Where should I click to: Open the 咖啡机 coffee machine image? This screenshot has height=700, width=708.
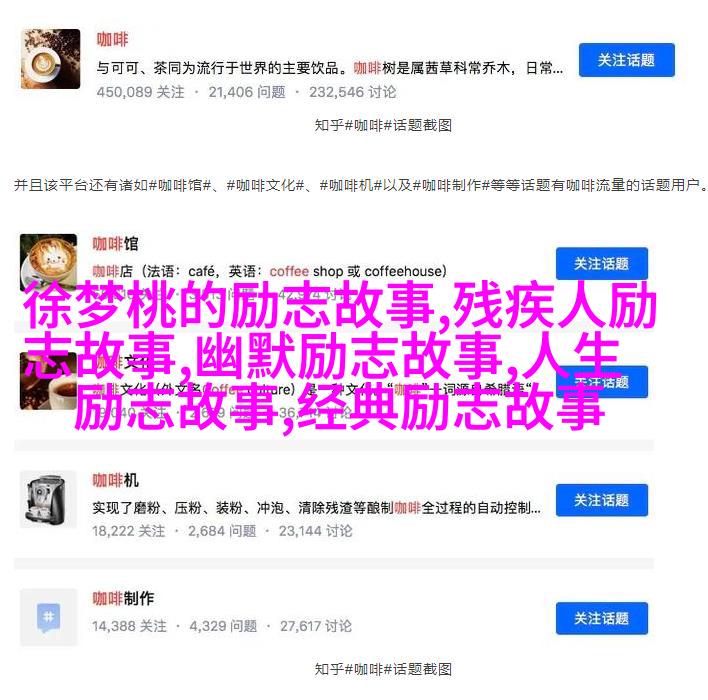click(x=48, y=499)
